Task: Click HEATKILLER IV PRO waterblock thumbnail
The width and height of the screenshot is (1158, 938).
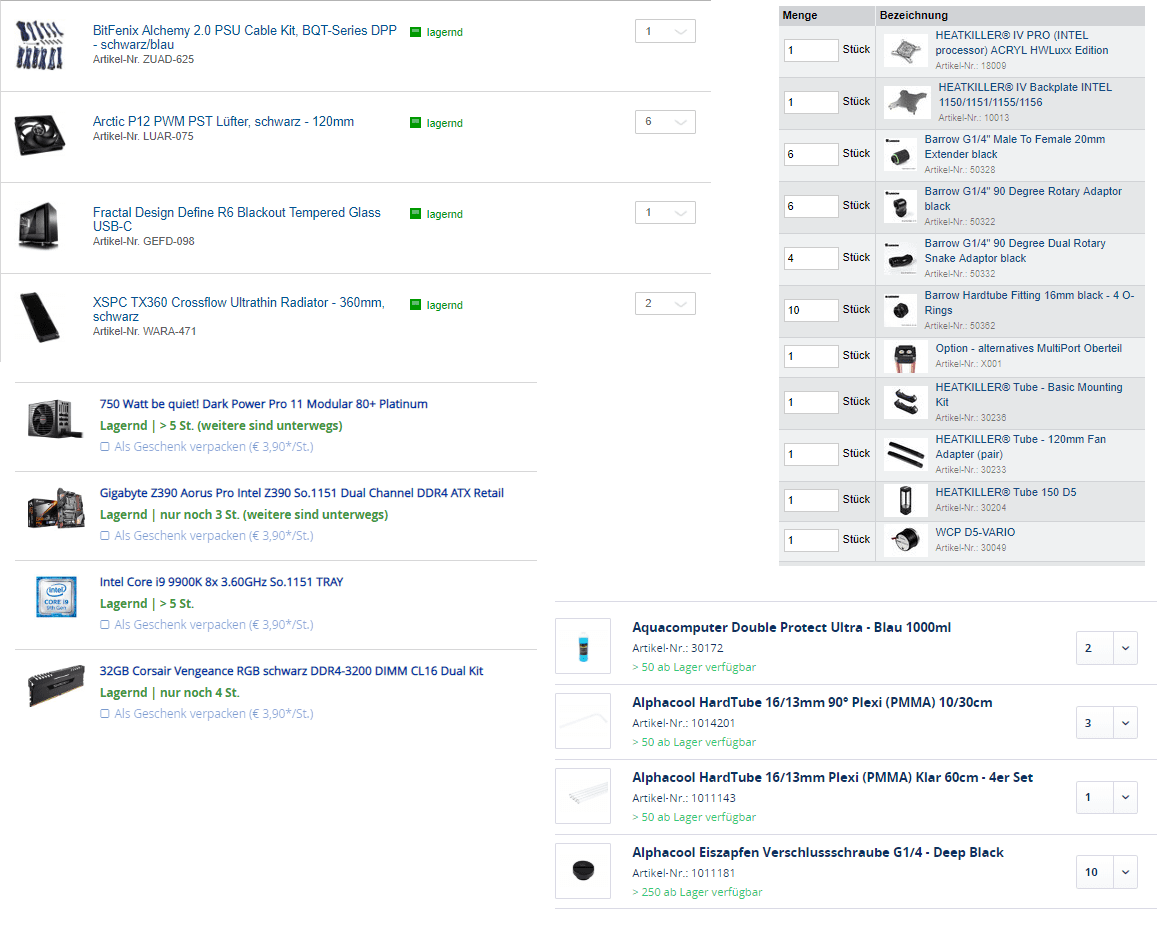Action: 906,50
